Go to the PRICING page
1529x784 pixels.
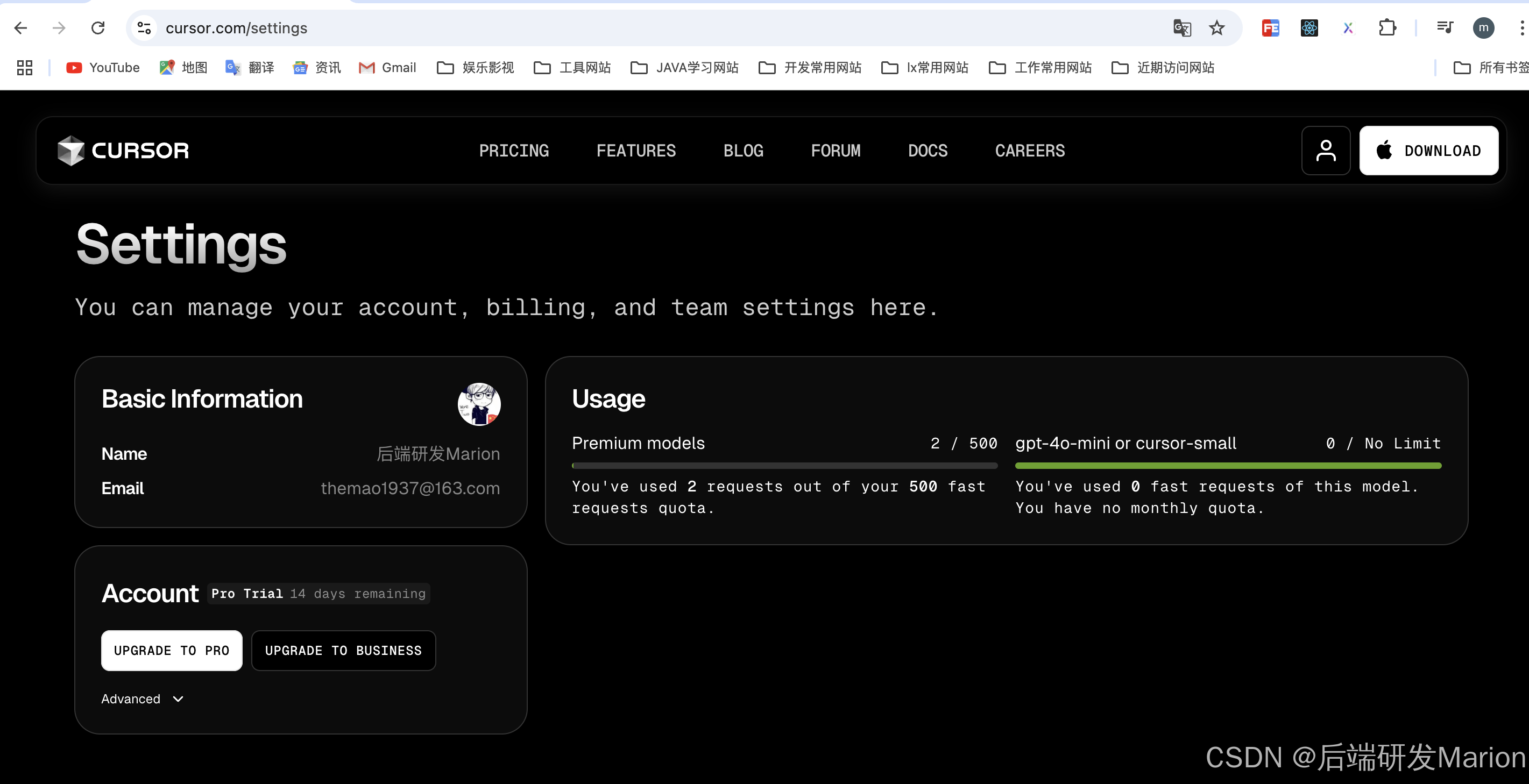click(514, 151)
